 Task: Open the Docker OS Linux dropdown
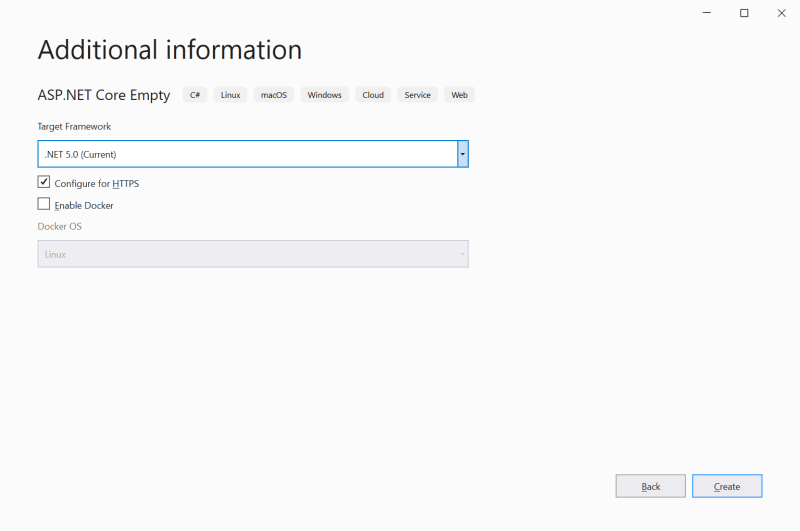pyautogui.click(x=253, y=254)
